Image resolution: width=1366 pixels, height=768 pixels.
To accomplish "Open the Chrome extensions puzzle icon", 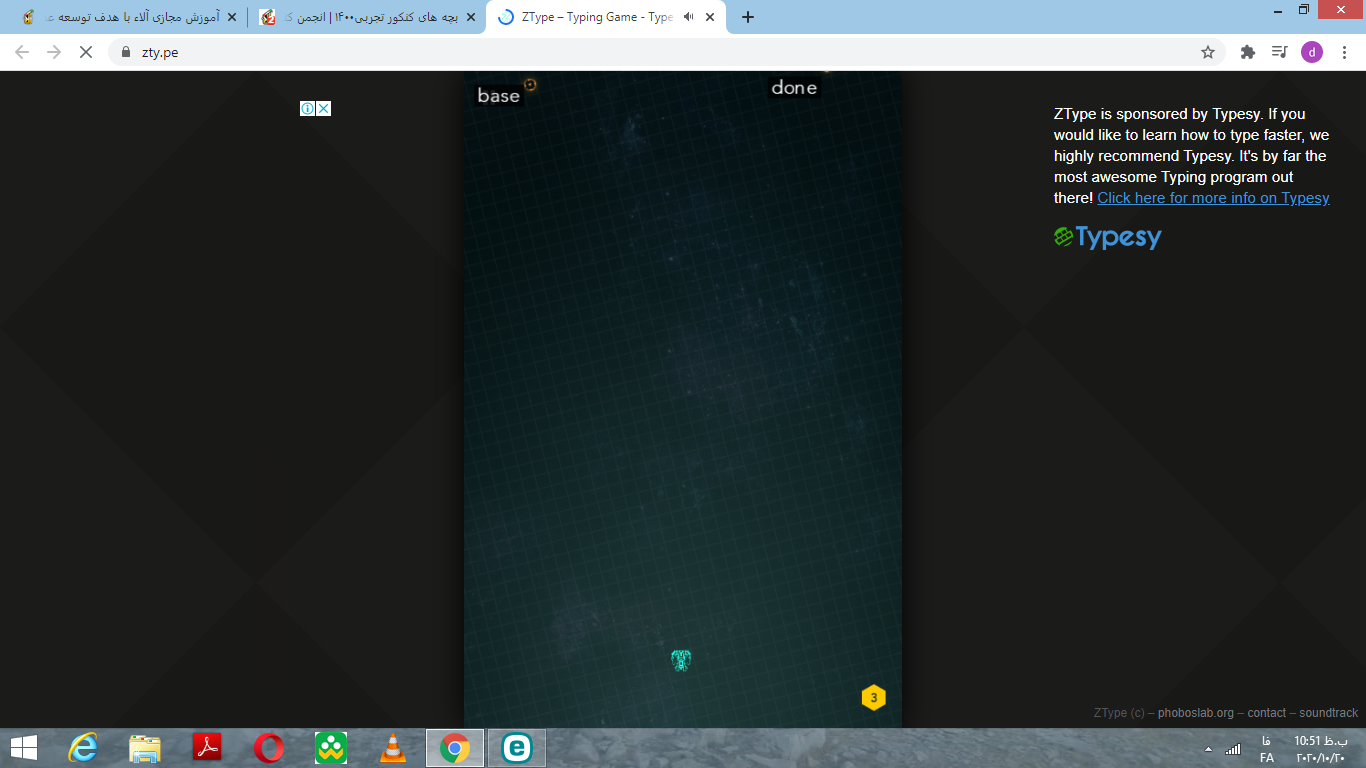I will coord(1247,52).
